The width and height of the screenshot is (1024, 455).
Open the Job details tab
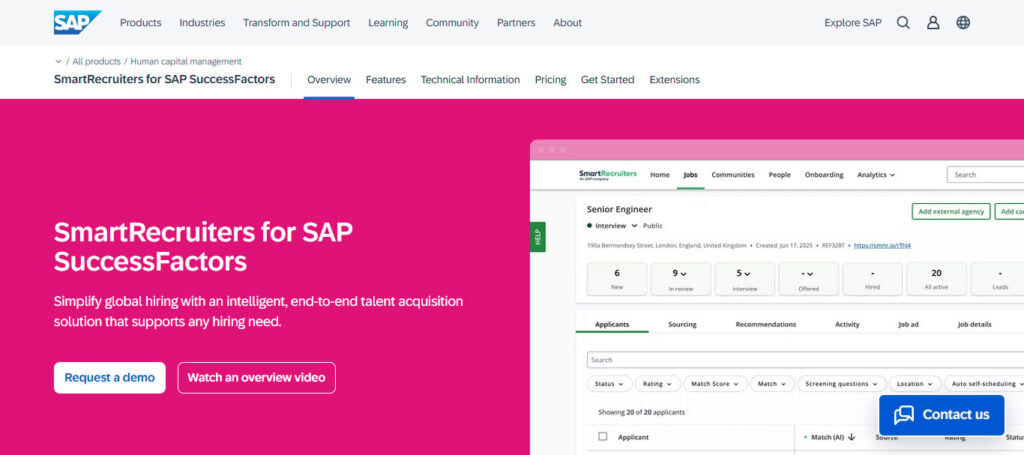(974, 324)
